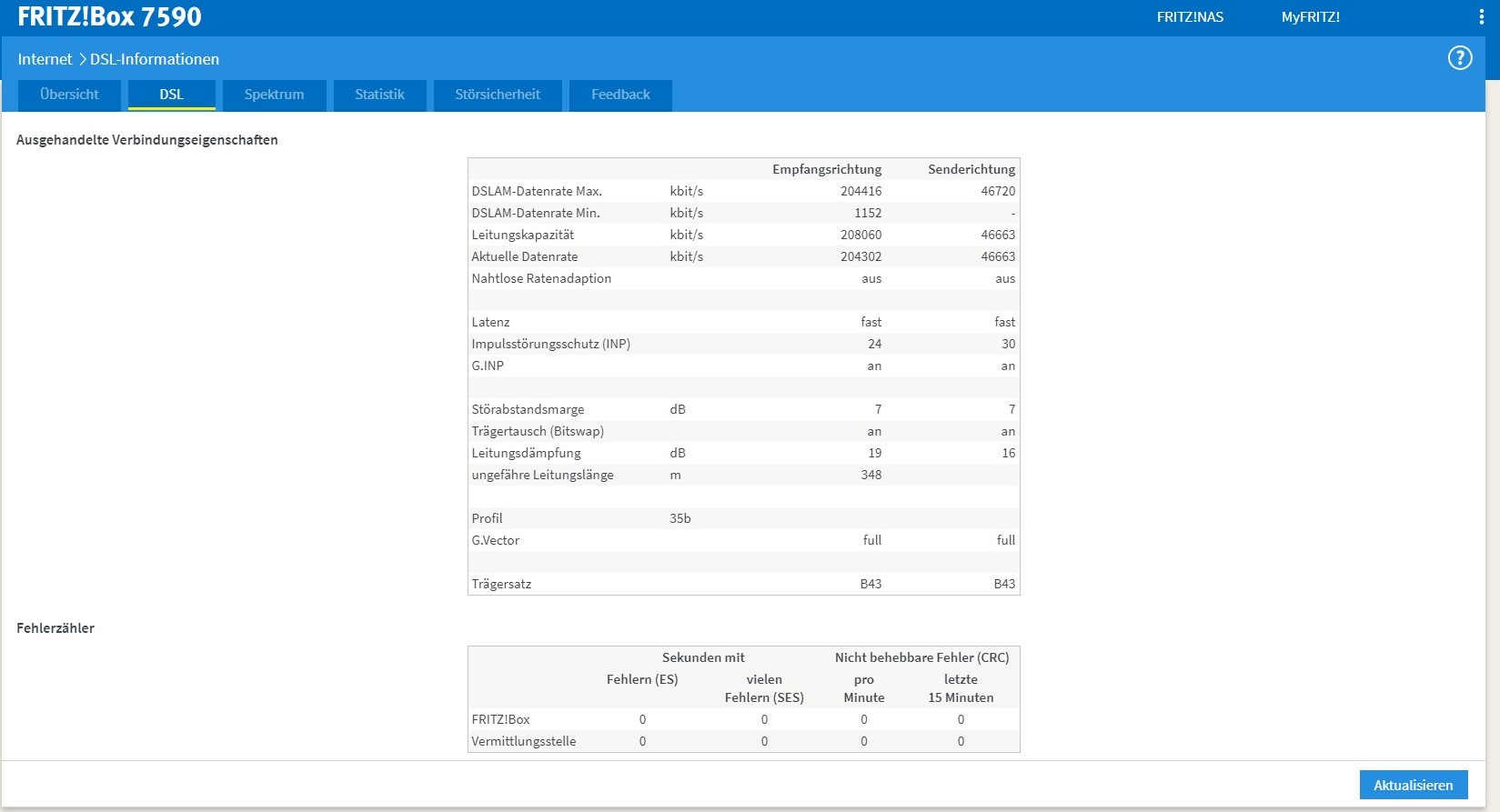Select the Vermittlungsstelle row label
Image resolution: width=1500 pixels, height=812 pixels.
pyautogui.click(x=524, y=741)
